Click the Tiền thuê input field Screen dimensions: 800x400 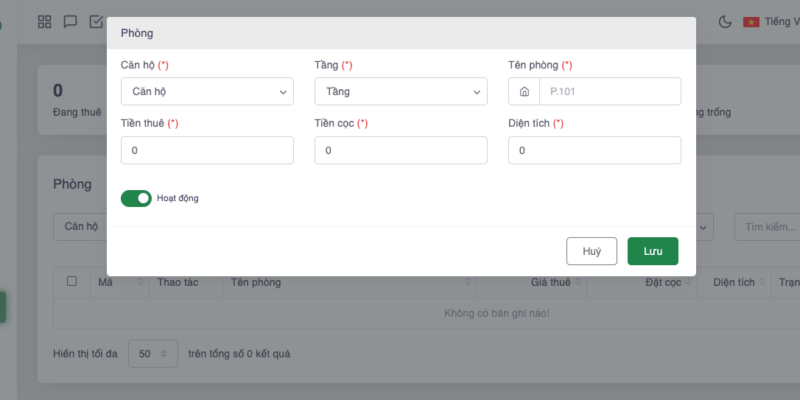click(207, 150)
